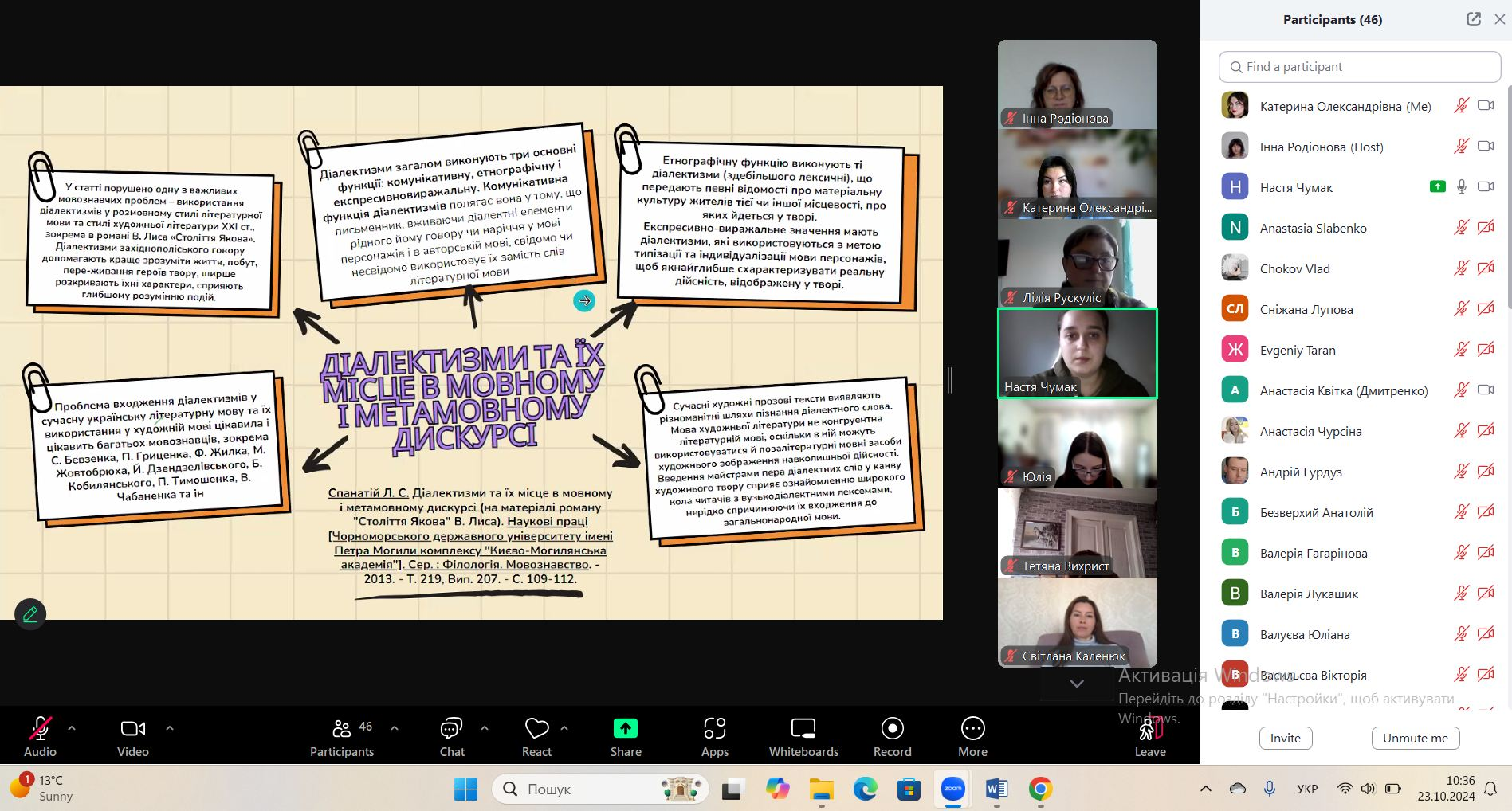This screenshot has height=811, width=1512.
Task: Click the teal arrow button on slide
Action: pos(584,300)
